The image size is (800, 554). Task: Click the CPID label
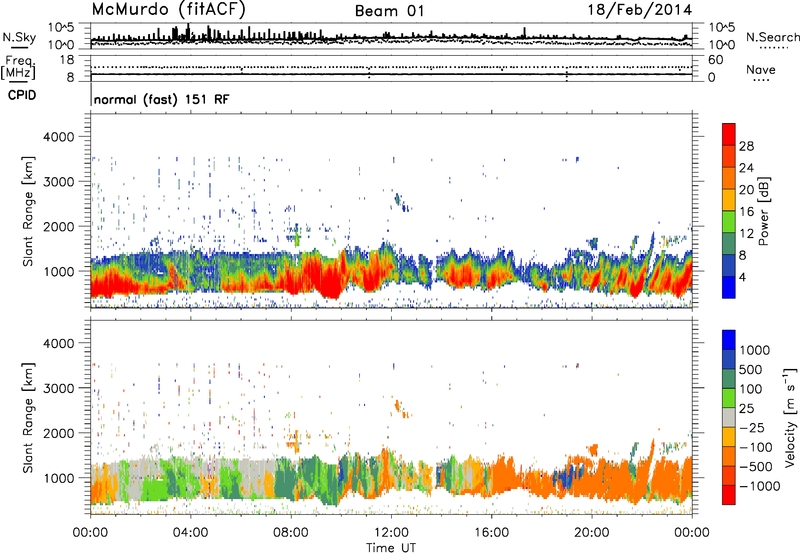coord(22,95)
